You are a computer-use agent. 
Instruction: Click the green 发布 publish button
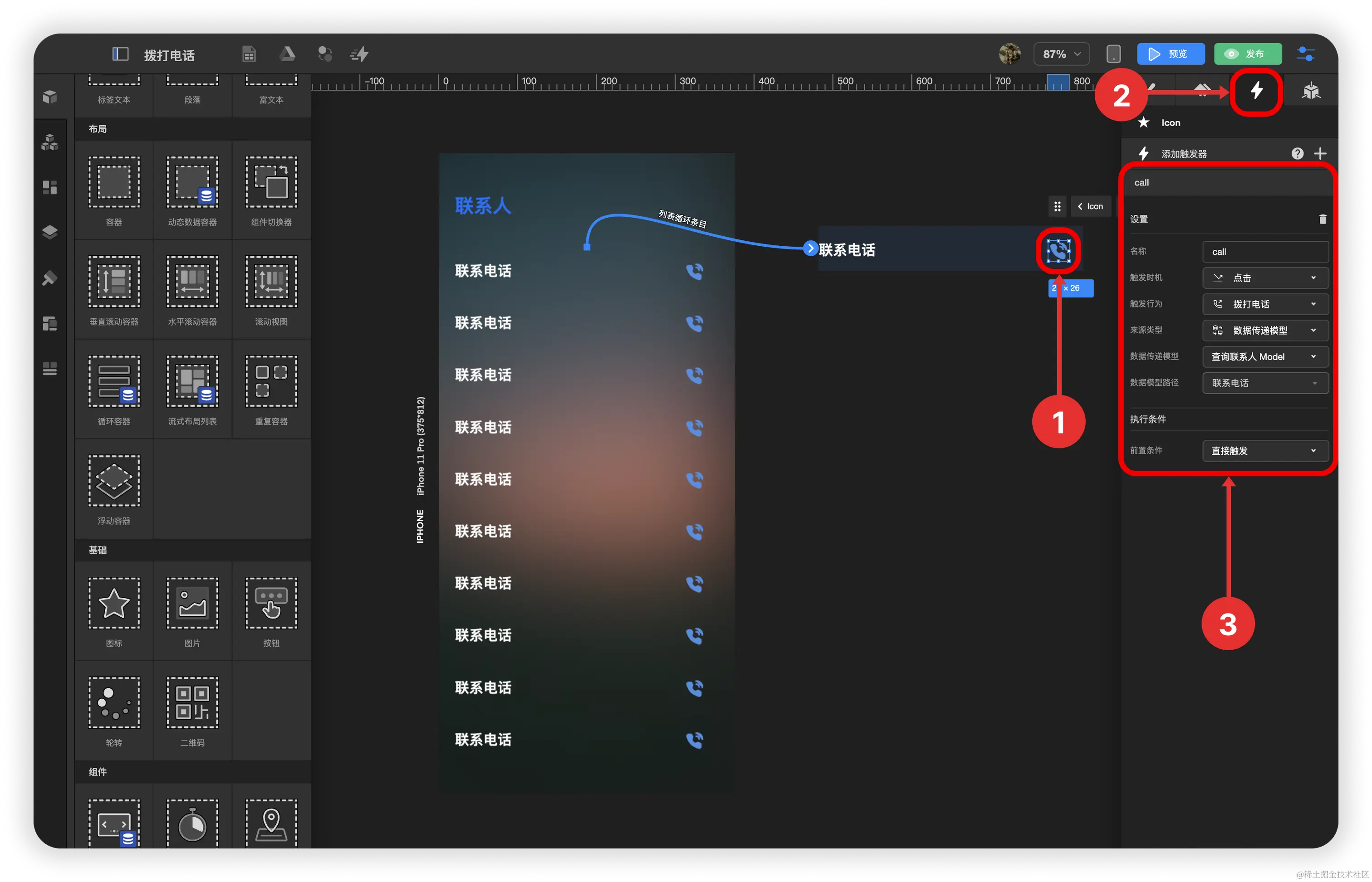(x=1247, y=54)
